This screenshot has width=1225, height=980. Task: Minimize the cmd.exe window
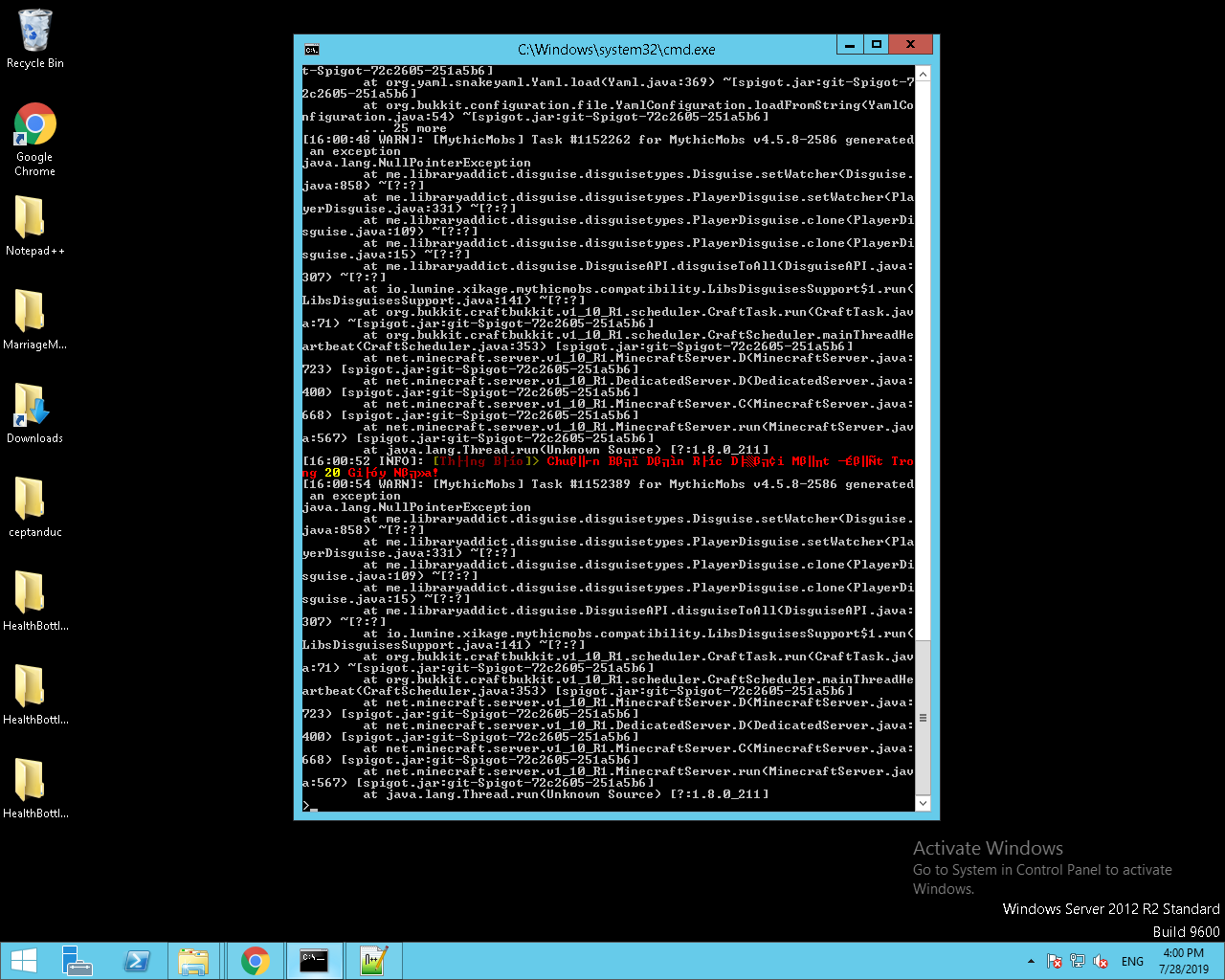[850, 44]
